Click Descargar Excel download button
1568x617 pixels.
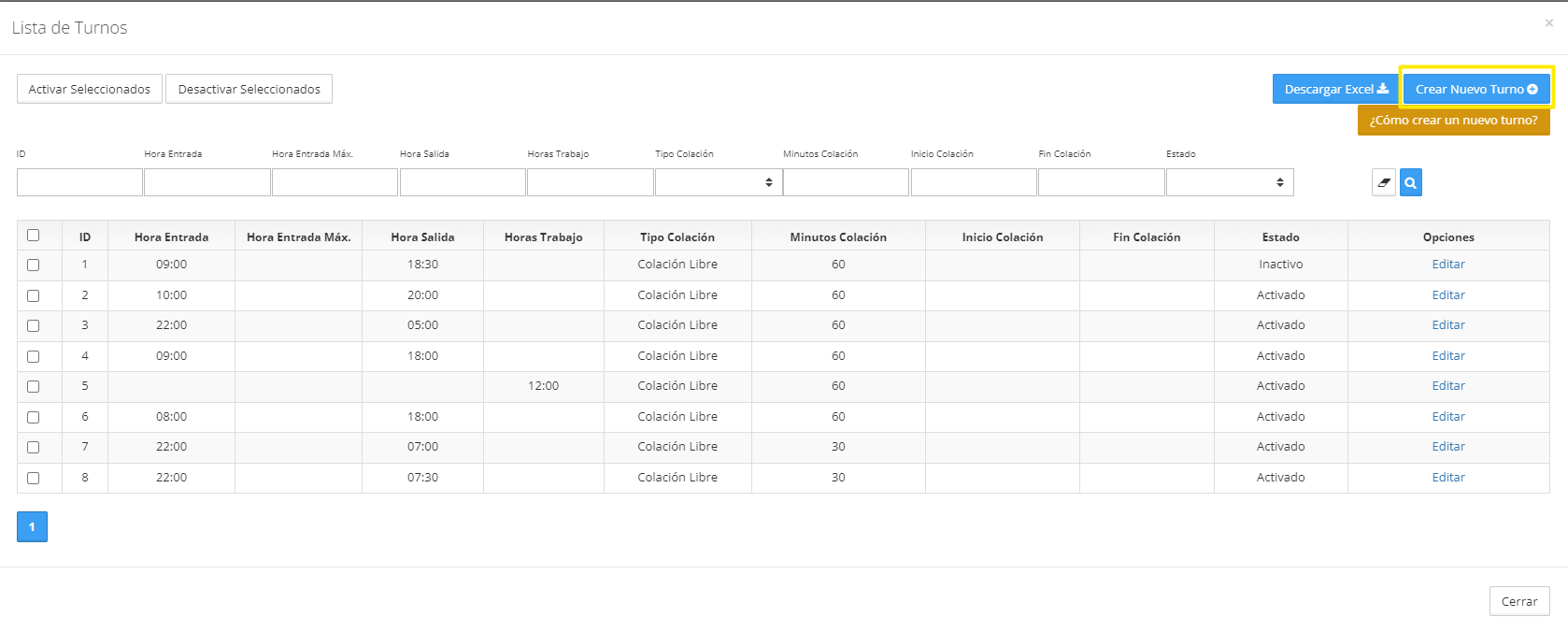(x=1335, y=90)
